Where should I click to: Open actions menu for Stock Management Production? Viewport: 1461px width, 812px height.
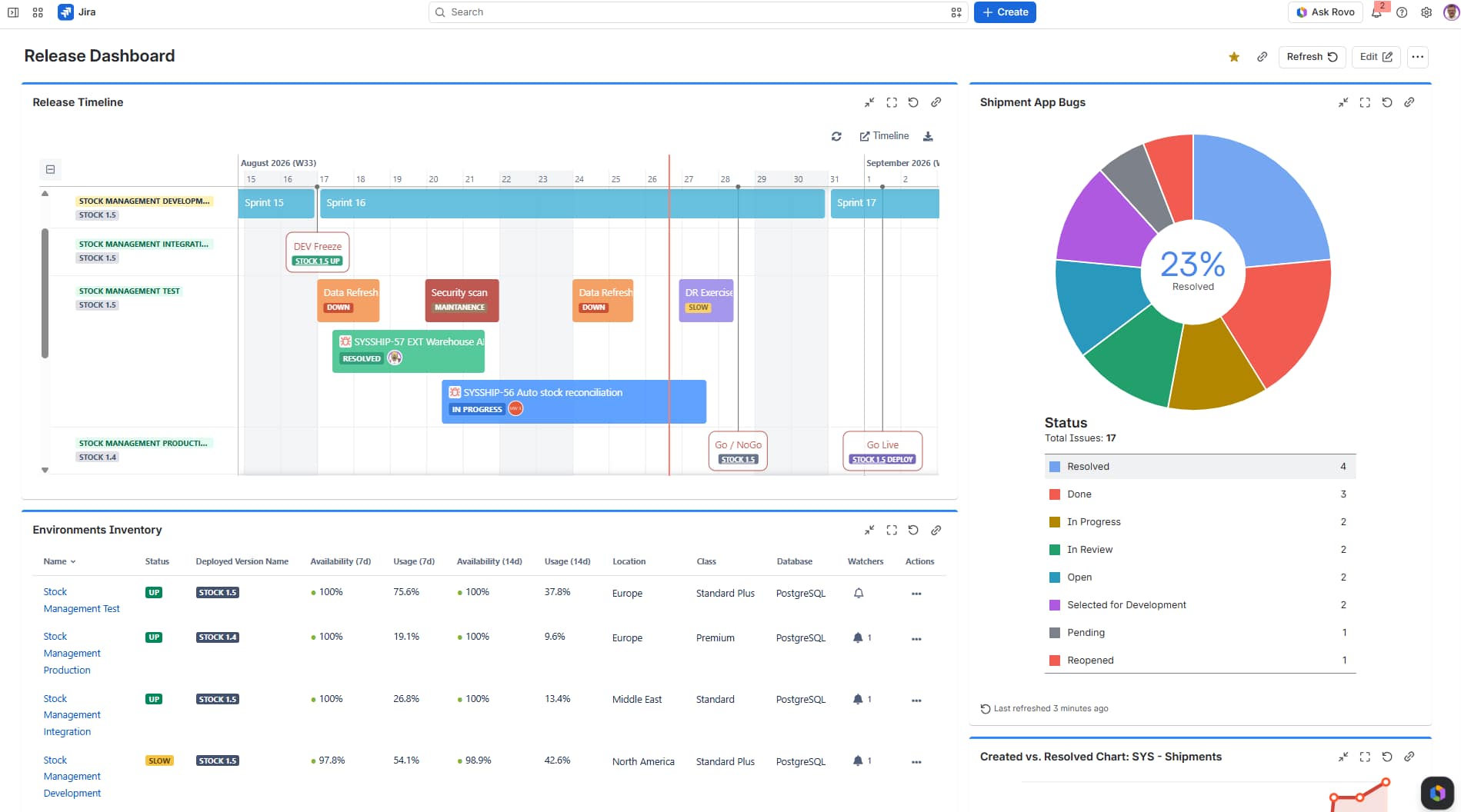(x=916, y=639)
